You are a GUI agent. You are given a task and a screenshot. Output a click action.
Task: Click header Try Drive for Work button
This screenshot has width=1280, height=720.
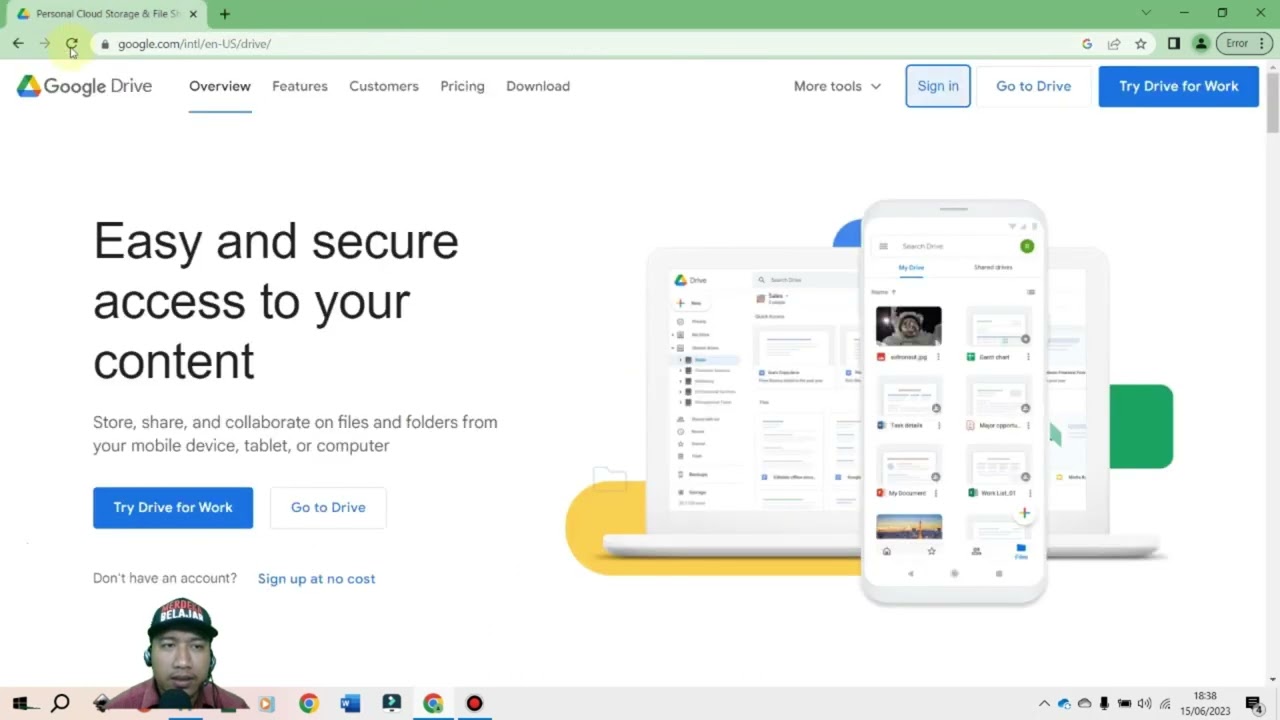pos(1179,86)
